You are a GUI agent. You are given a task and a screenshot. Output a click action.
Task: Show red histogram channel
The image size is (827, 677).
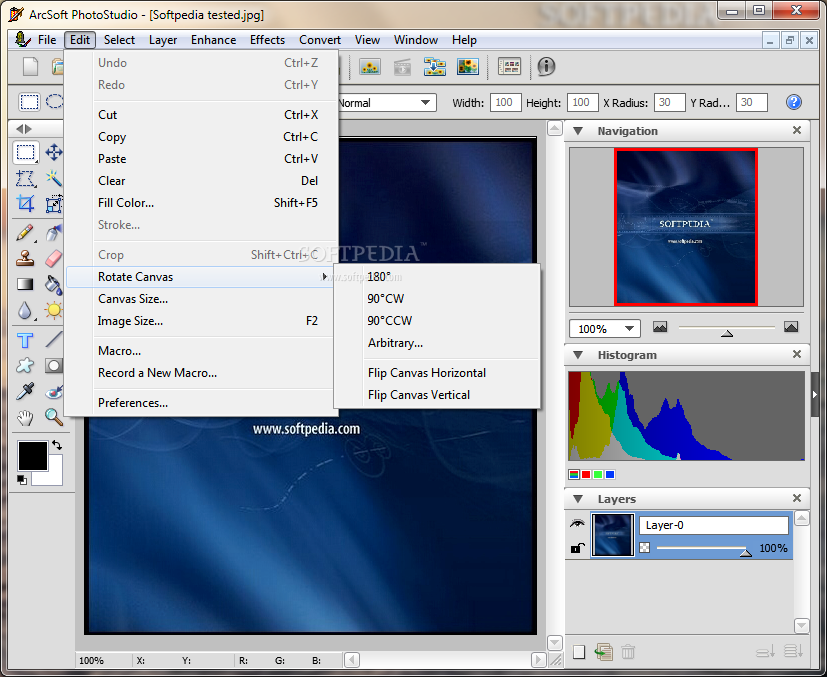(586, 475)
